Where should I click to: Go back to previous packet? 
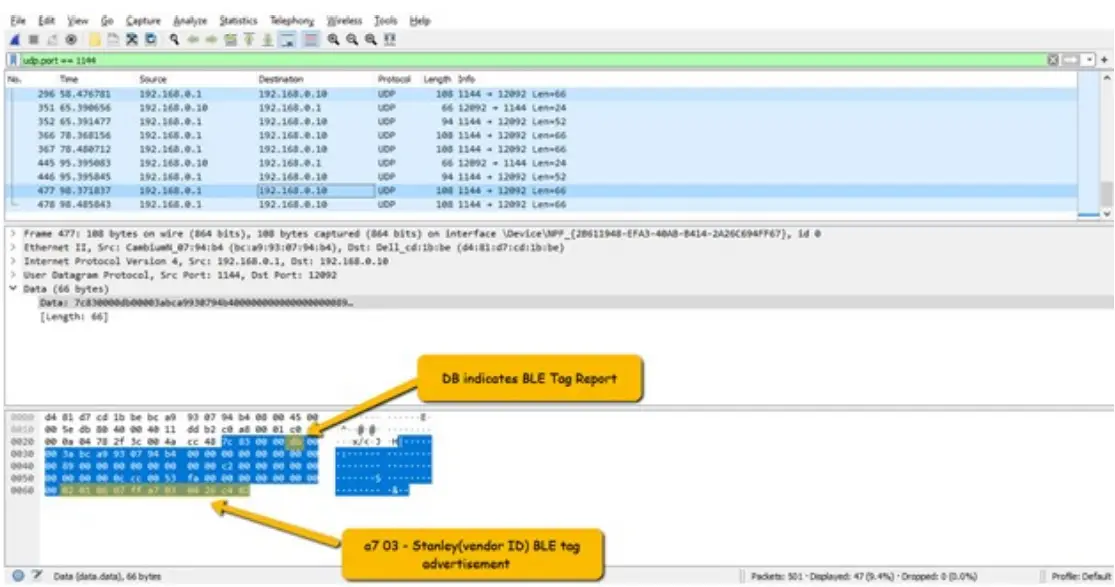point(193,40)
